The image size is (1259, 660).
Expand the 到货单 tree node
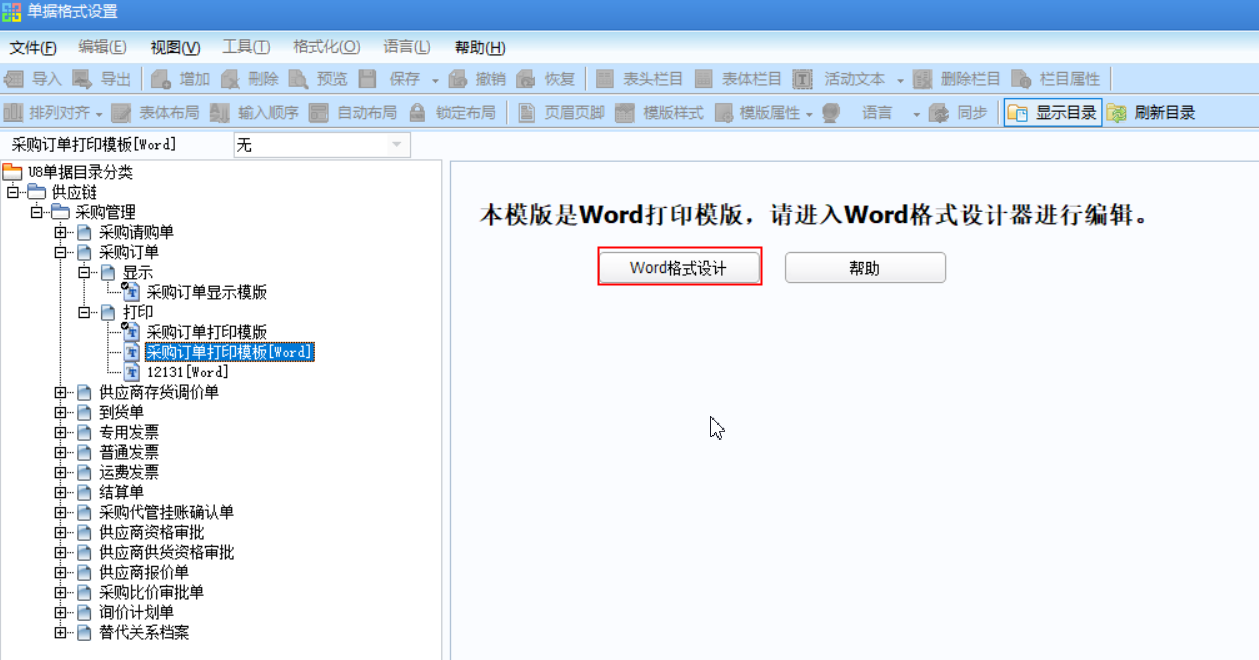[61, 412]
